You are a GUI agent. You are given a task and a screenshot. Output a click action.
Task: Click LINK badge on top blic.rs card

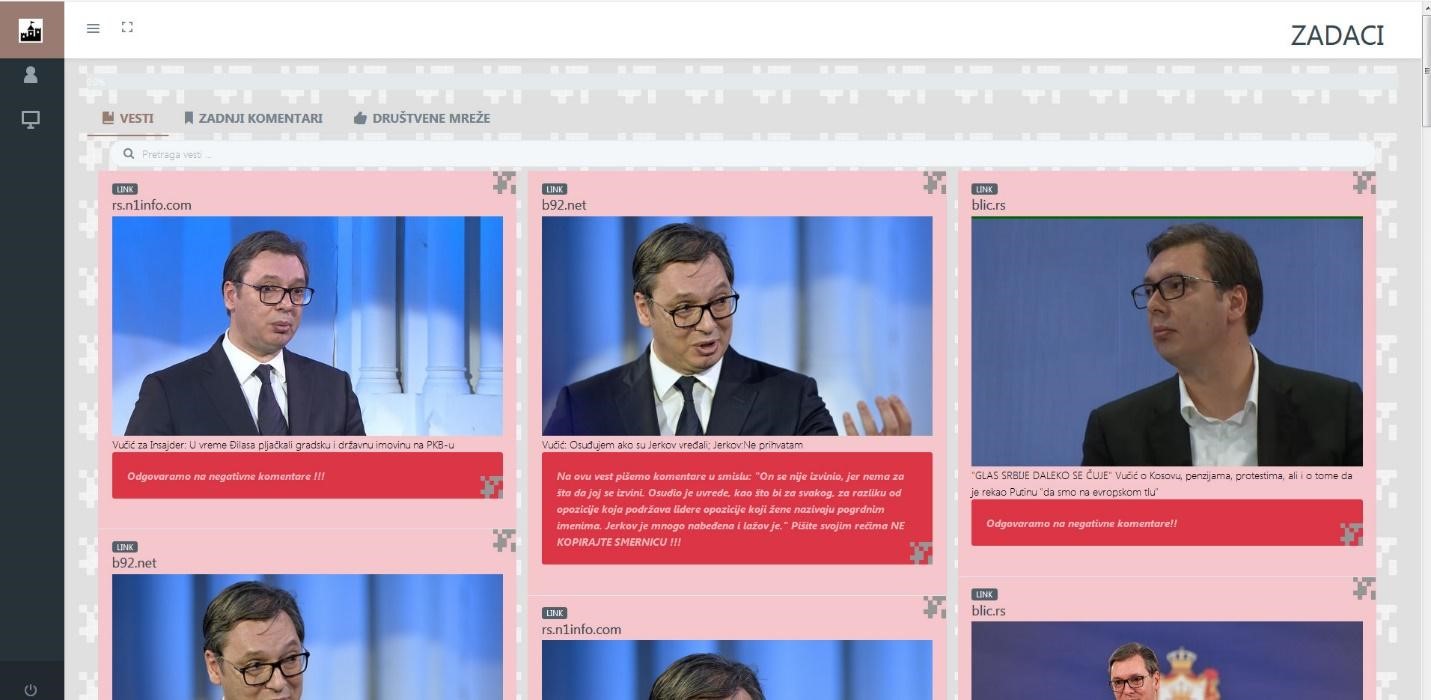point(984,189)
